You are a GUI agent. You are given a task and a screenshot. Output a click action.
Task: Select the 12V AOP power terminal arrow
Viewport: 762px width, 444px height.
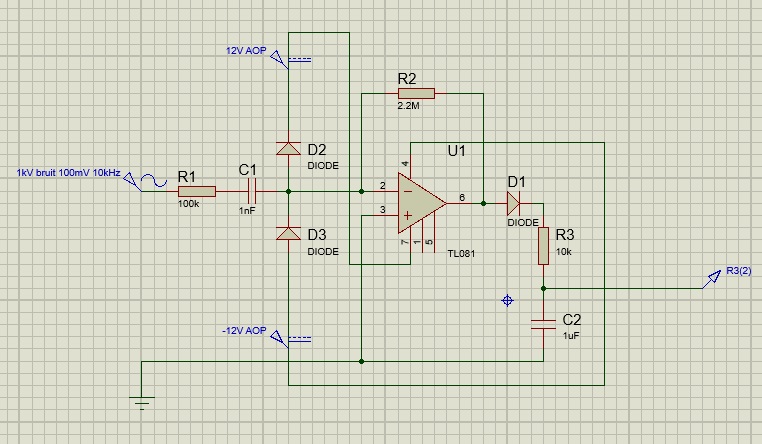coord(278,59)
